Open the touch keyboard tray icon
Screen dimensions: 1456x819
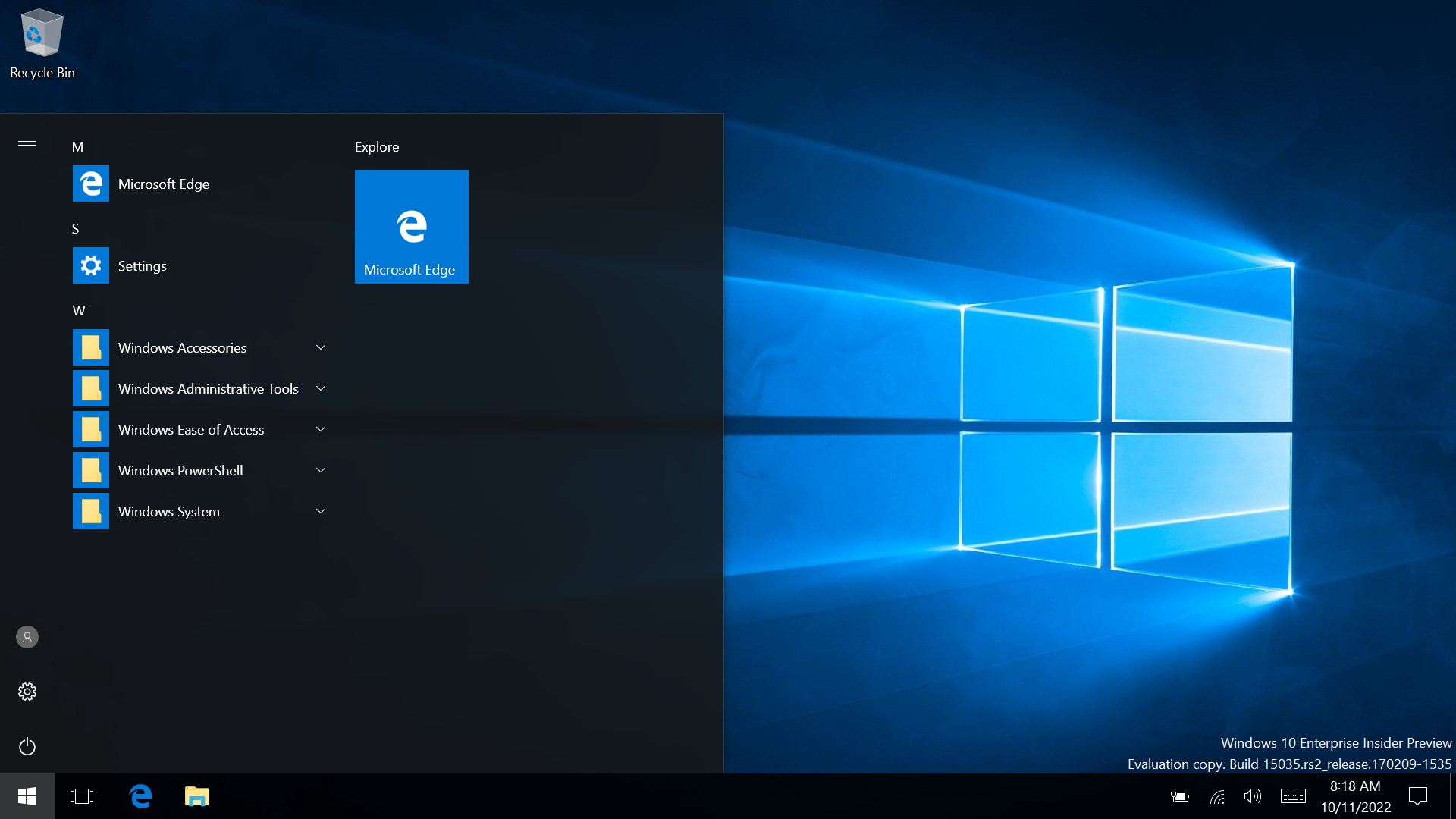(x=1293, y=796)
